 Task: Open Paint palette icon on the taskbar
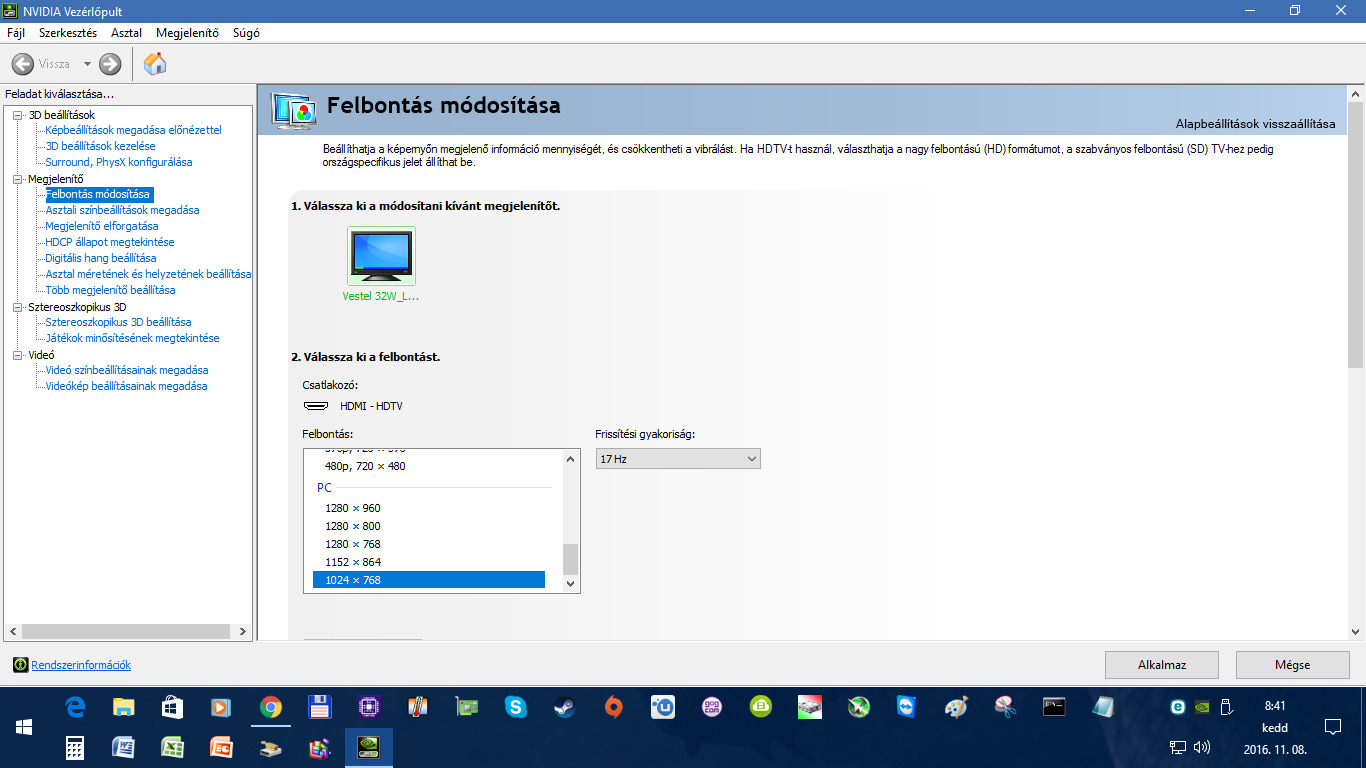[x=956, y=708]
